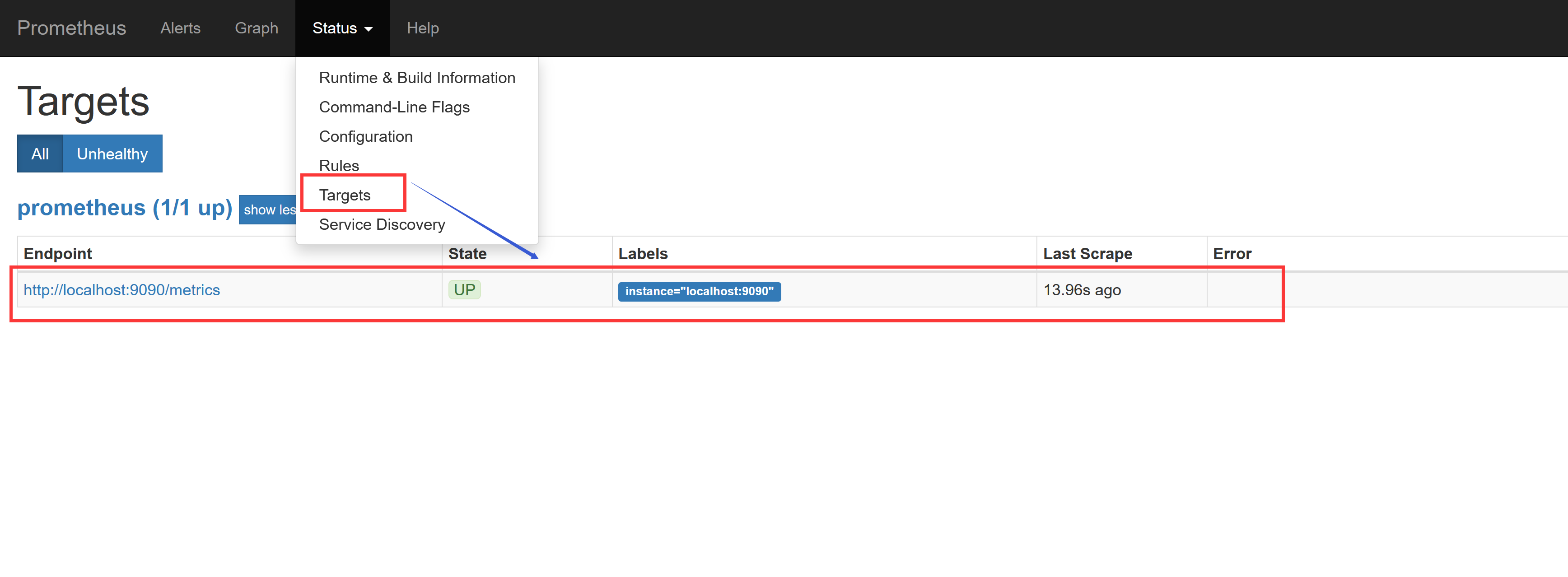The image size is (1568, 577).
Task: Click the green UP state badge
Action: (464, 290)
